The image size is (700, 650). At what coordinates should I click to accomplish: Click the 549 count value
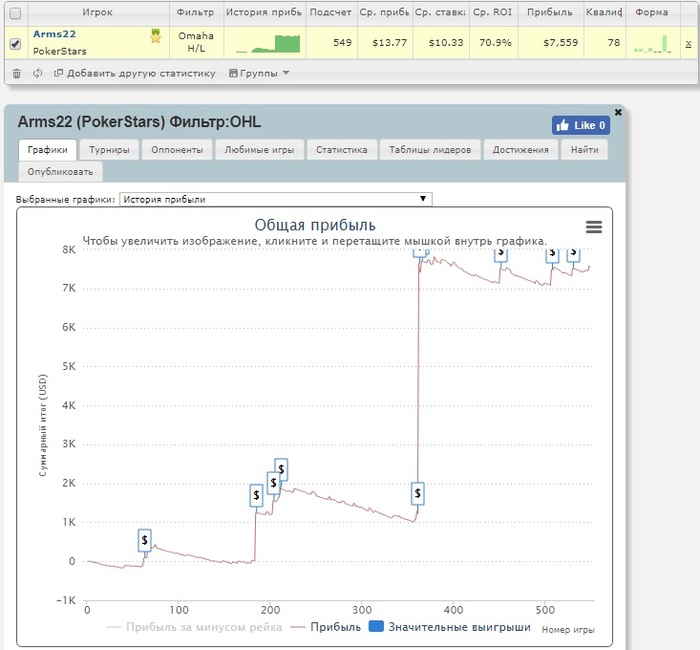342,43
